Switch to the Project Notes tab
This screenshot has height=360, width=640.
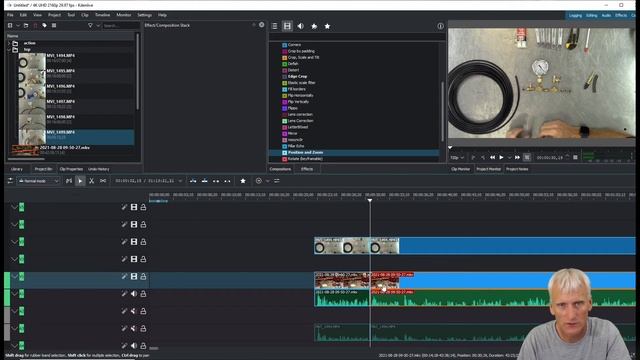coord(517,169)
